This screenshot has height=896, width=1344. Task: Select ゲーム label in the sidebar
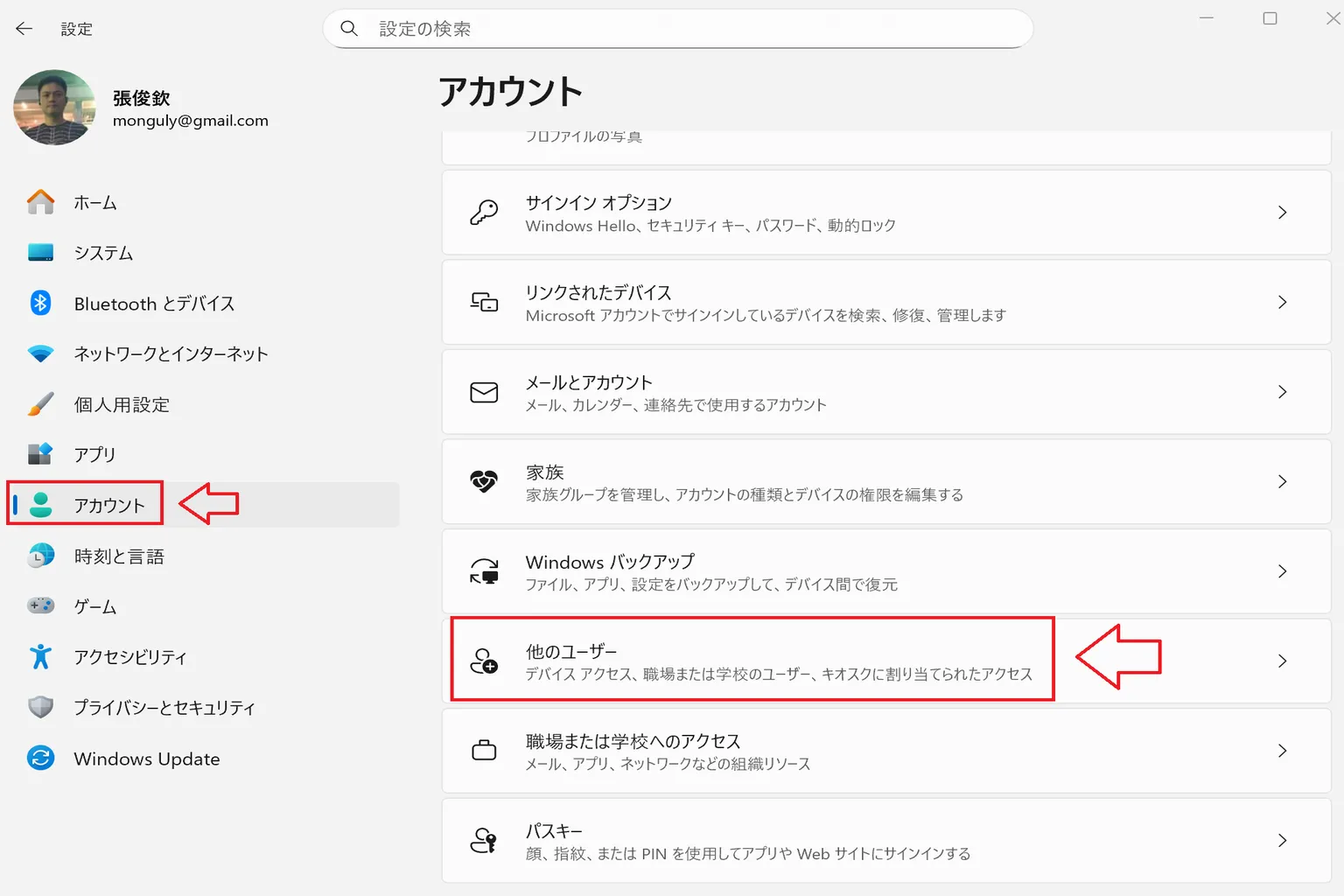point(95,606)
